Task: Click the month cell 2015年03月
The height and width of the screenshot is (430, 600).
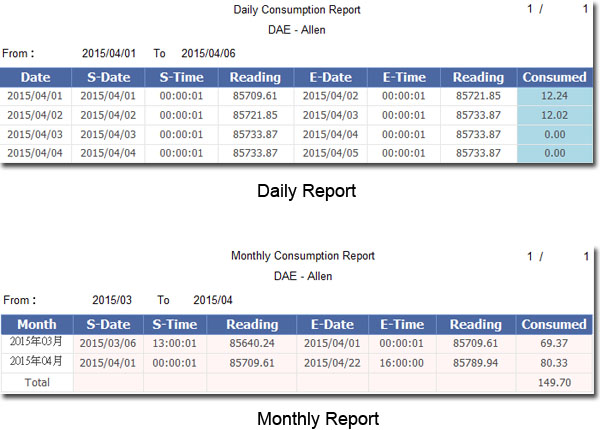Action: [36, 341]
